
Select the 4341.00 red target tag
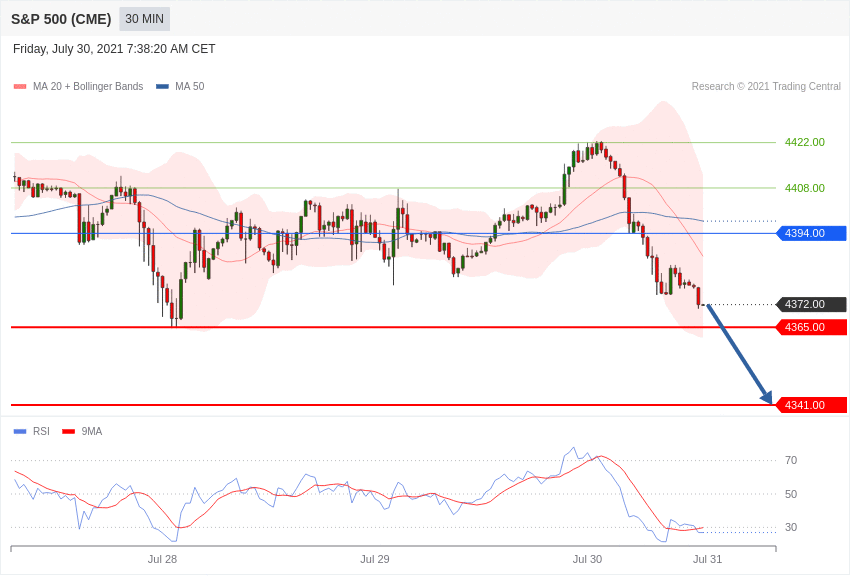811,405
